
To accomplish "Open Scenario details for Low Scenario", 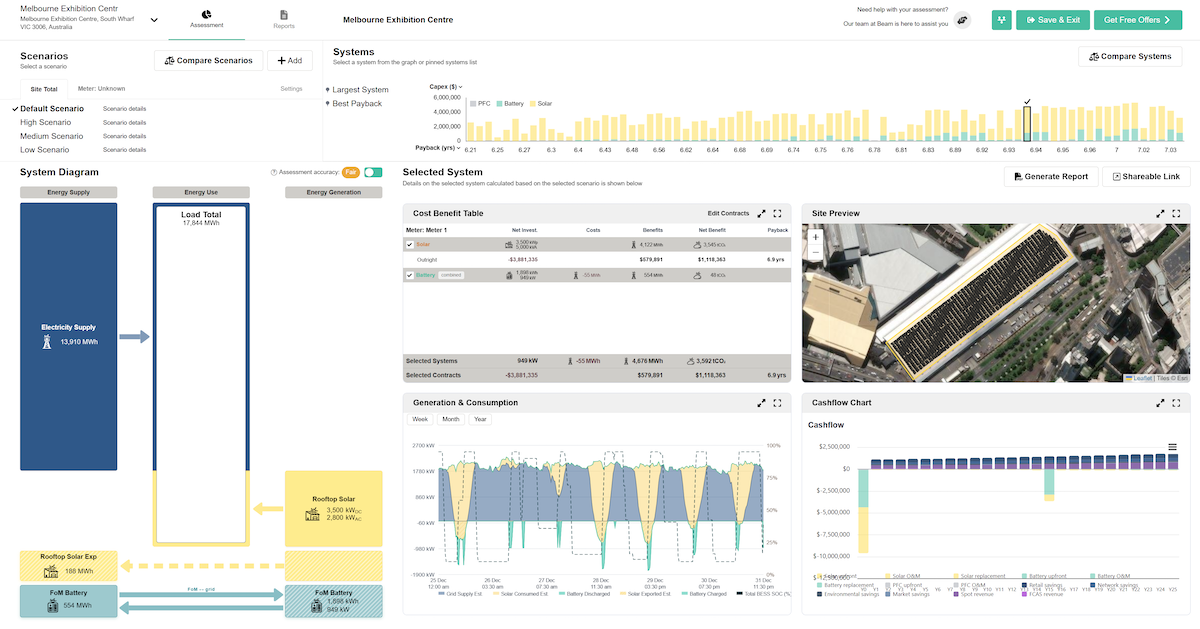I will click(125, 150).
